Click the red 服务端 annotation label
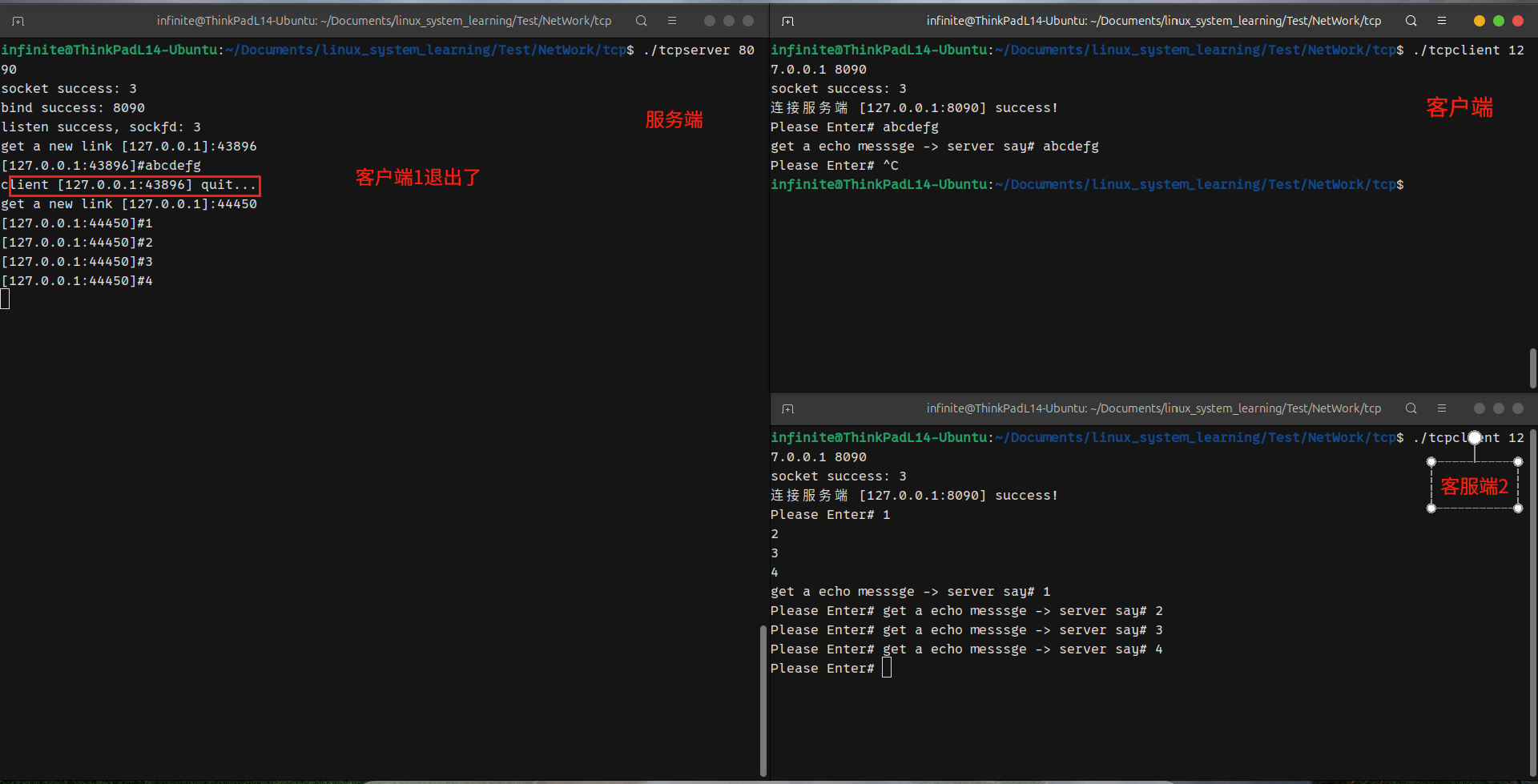This screenshot has height=784, width=1538. click(x=674, y=119)
